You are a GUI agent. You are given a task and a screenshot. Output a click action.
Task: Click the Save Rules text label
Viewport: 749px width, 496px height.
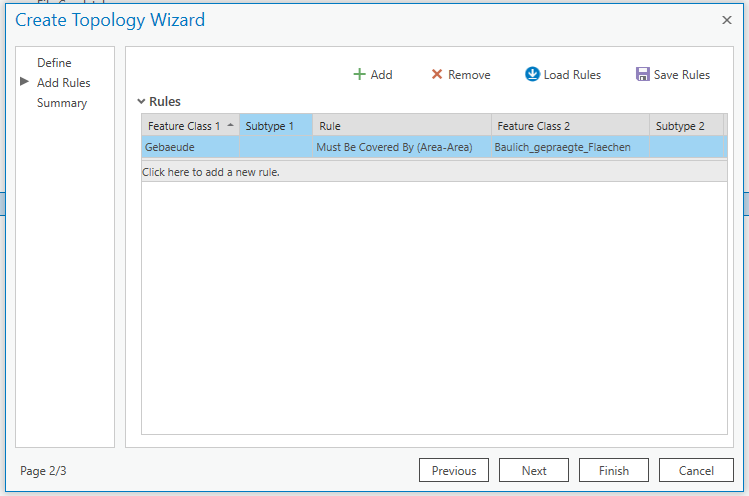682,75
